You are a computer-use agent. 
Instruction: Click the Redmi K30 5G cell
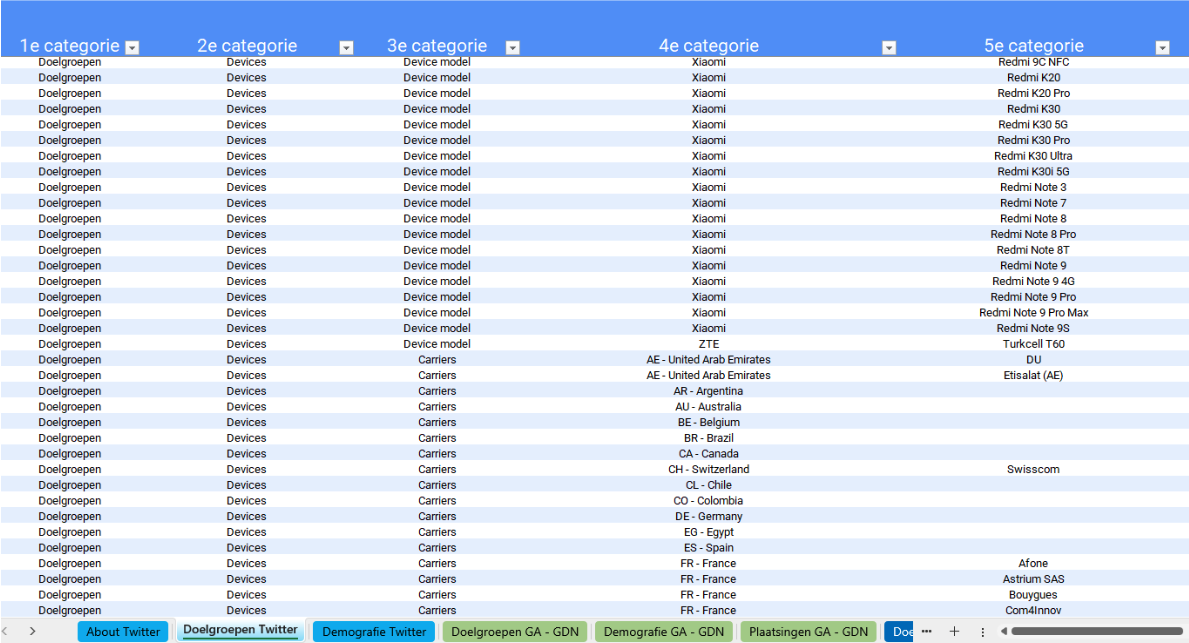[x=1034, y=124]
